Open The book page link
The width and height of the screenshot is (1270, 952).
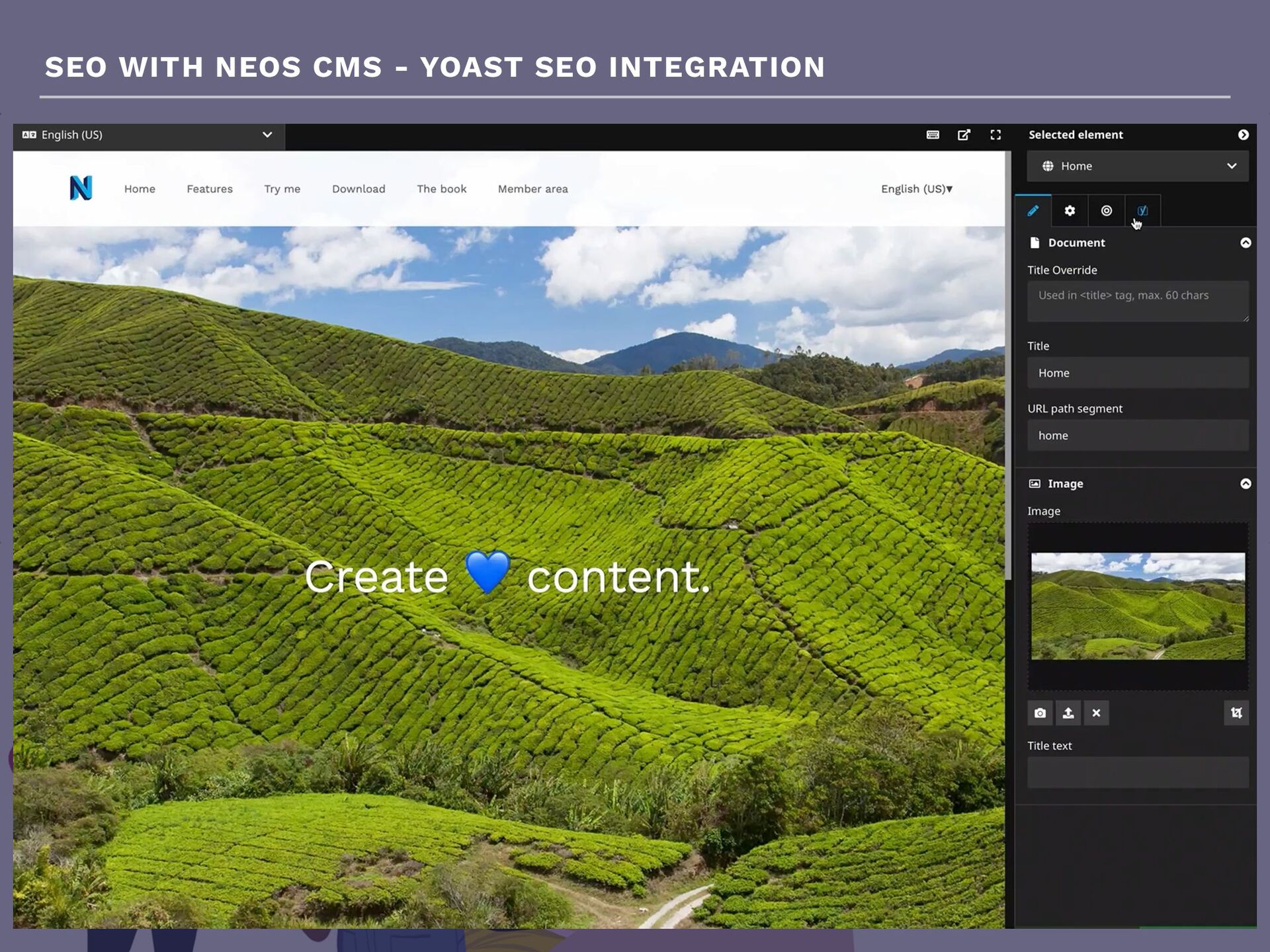442,189
